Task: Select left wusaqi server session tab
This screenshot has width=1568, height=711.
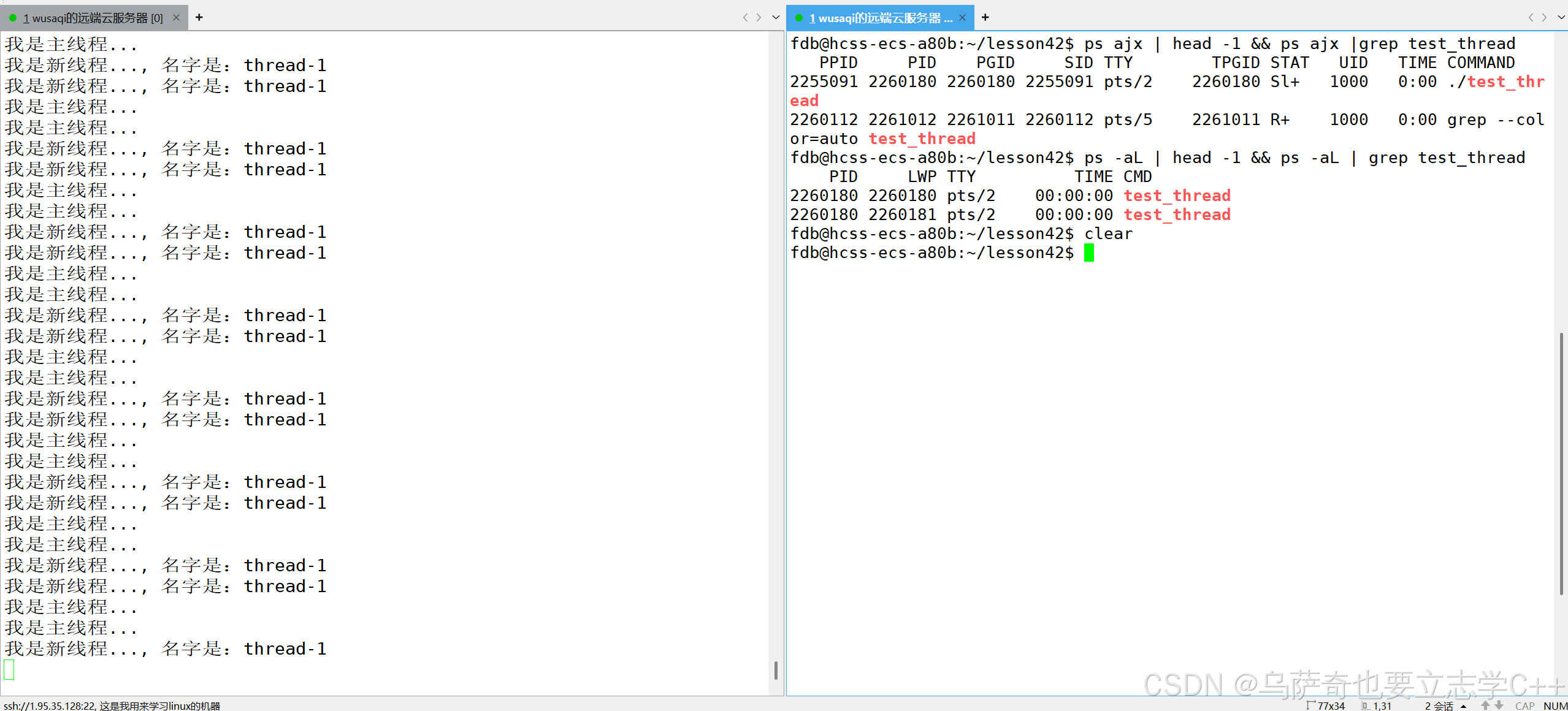Action: pyautogui.click(x=92, y=18)
